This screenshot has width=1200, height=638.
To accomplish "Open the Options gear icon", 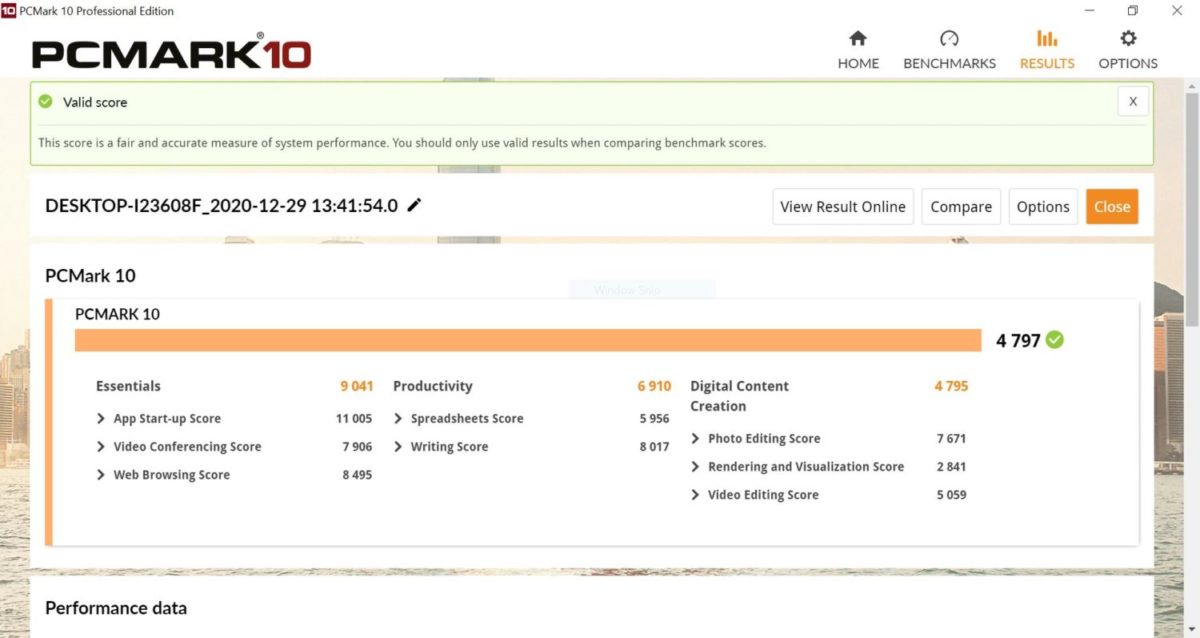I will coord(1128,39).
